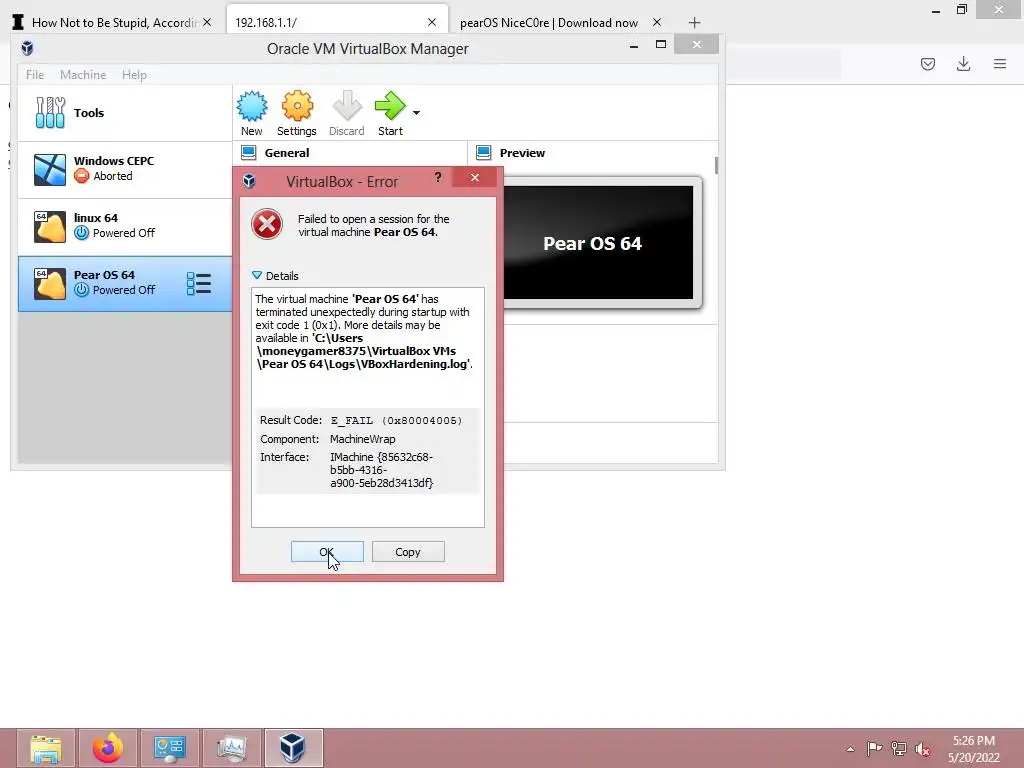Viewport: 1024px width, 768px height.
Task: Click the Preview section header
Action: click(x=522, y=153)
